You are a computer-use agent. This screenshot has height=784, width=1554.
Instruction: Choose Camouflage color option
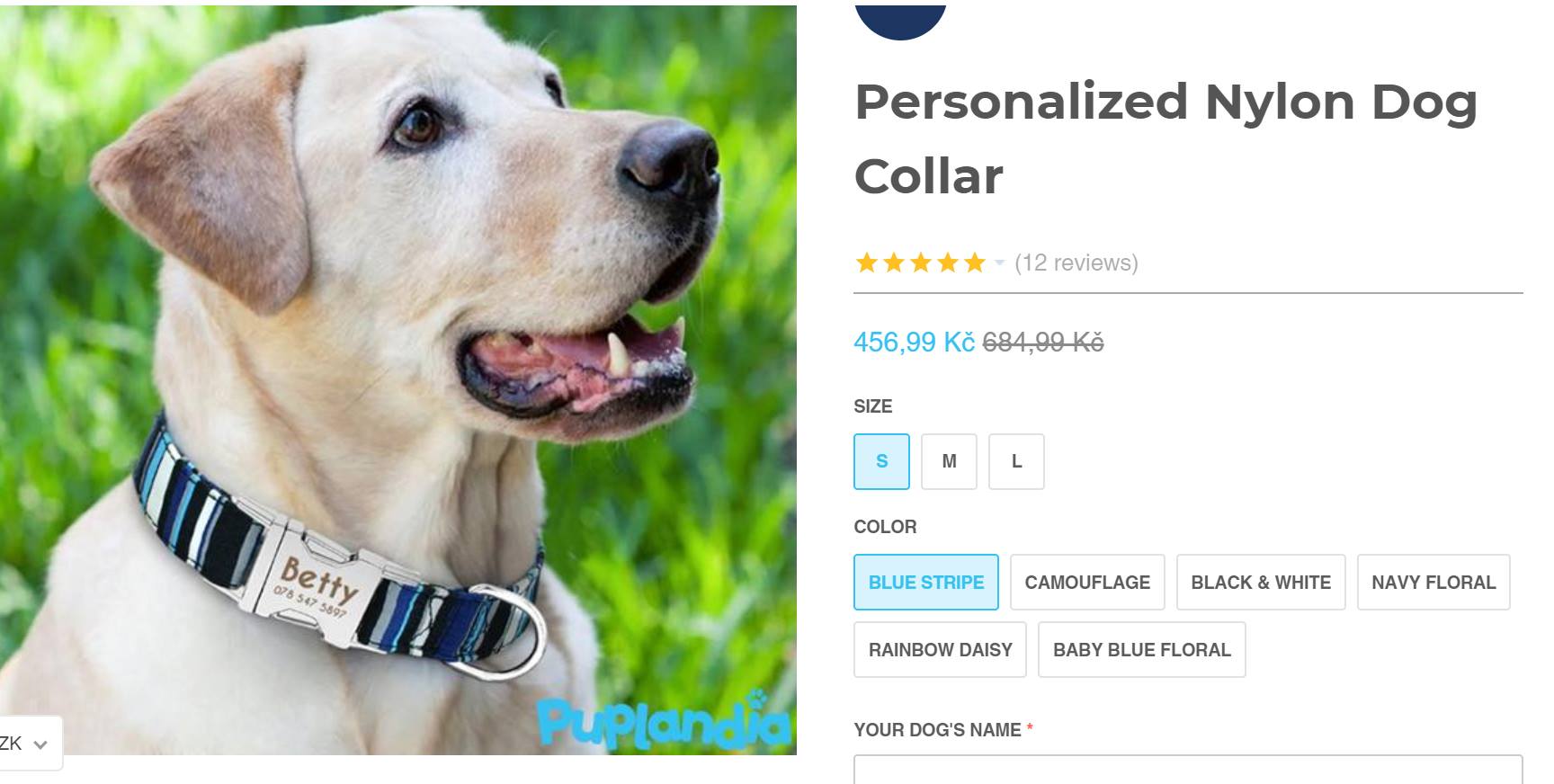tap(1087, 582)
